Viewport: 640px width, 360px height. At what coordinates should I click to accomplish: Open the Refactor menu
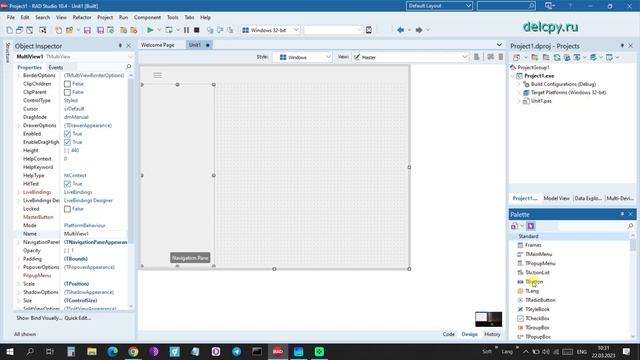[x=82, y=18]
